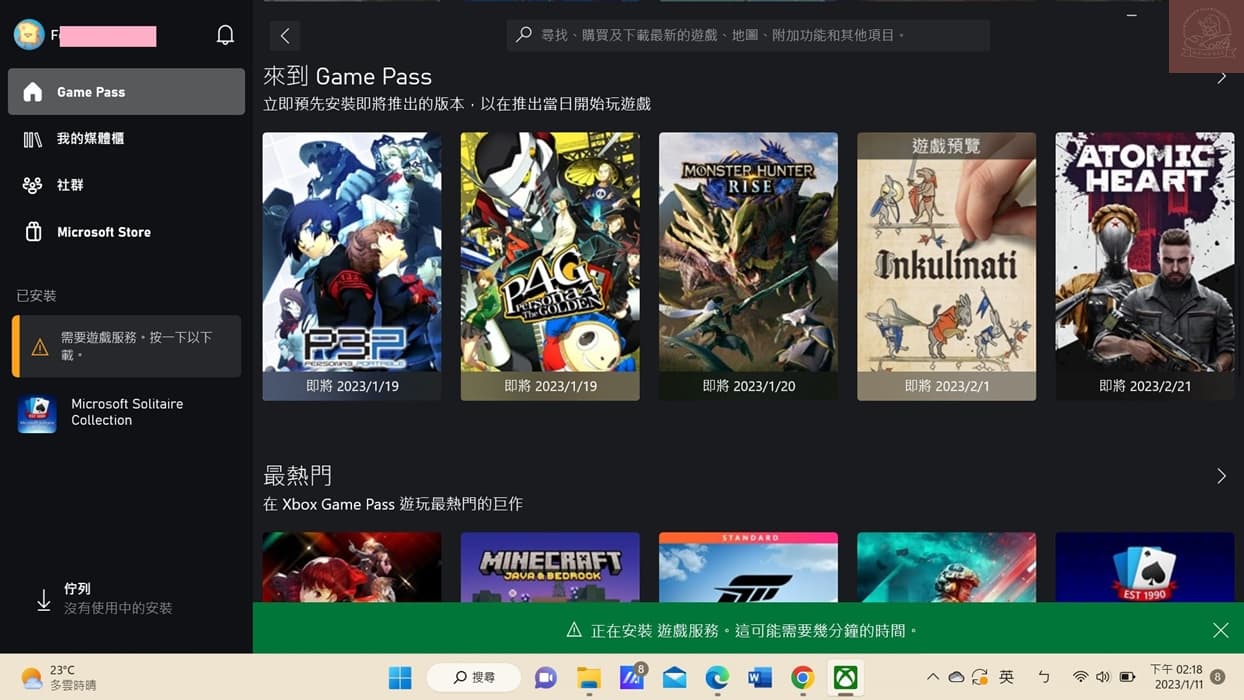Select Microsoft Solitaire Collection under 已安裝
Screen dimensions: 1244x700
pos(127,412)
